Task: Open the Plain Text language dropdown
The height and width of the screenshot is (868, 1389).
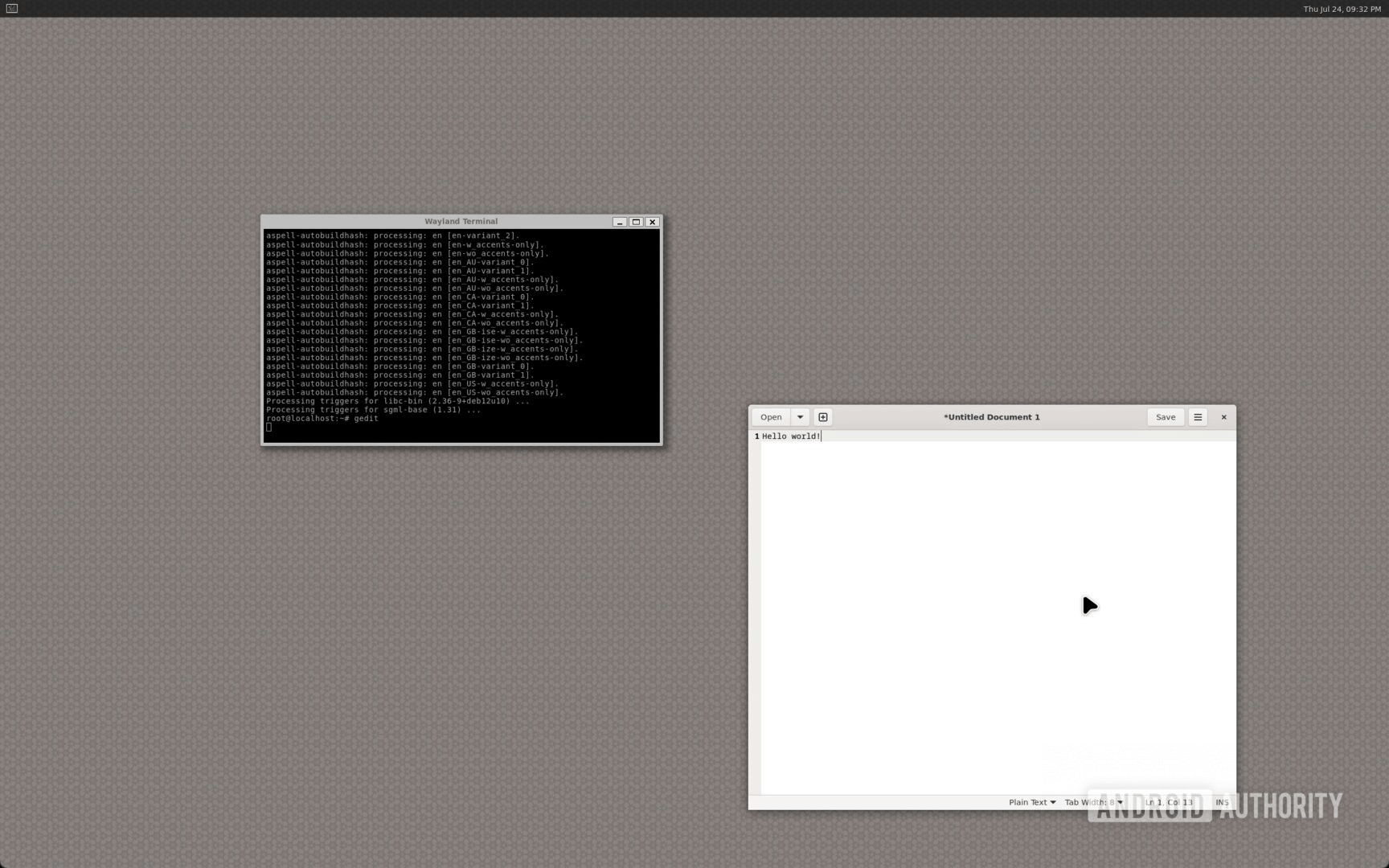Action: 1032,802
